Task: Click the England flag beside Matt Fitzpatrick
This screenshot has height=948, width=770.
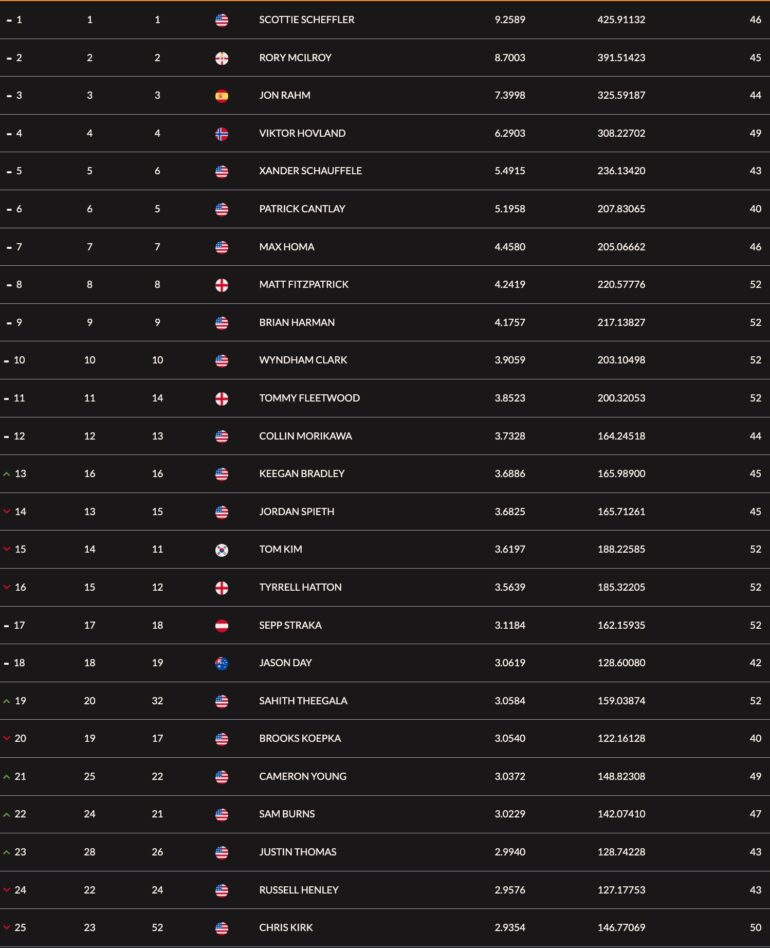Action: point(222,285)
